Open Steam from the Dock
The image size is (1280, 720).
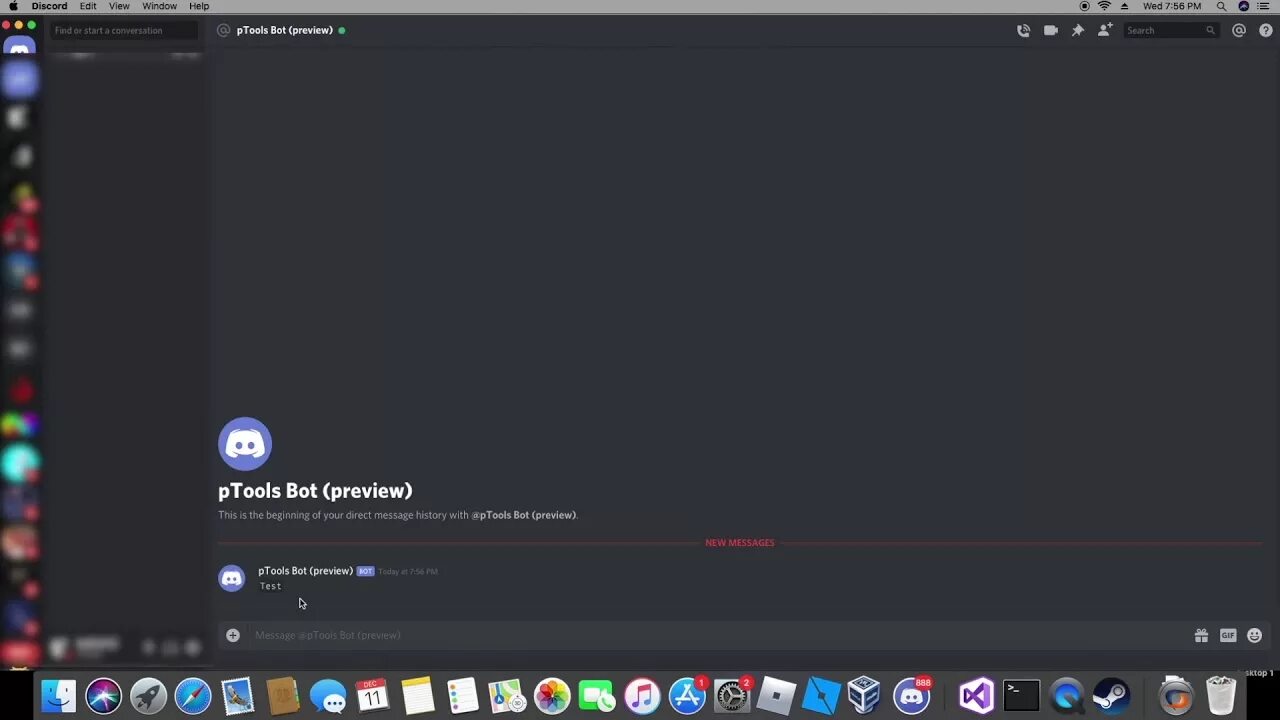click(1111, 696)
